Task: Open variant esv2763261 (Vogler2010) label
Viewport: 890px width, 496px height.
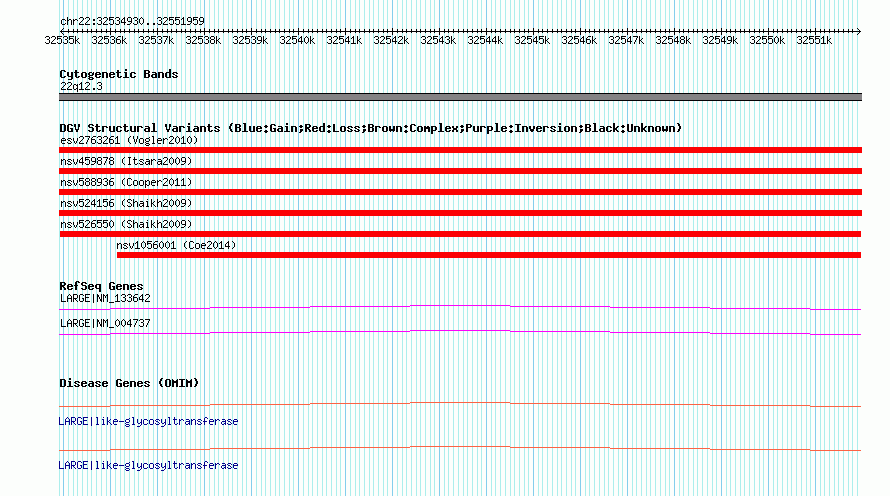Action: 129,140
